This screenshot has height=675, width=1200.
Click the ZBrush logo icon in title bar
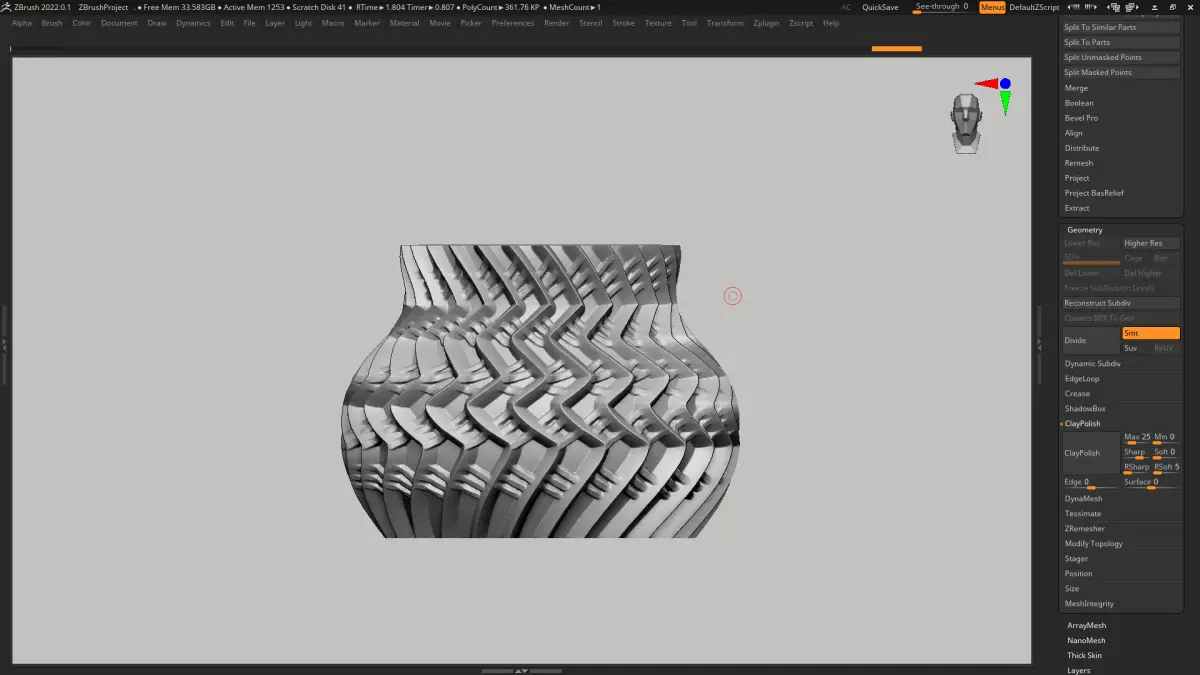pyautogui.click(x=6, y=7)
